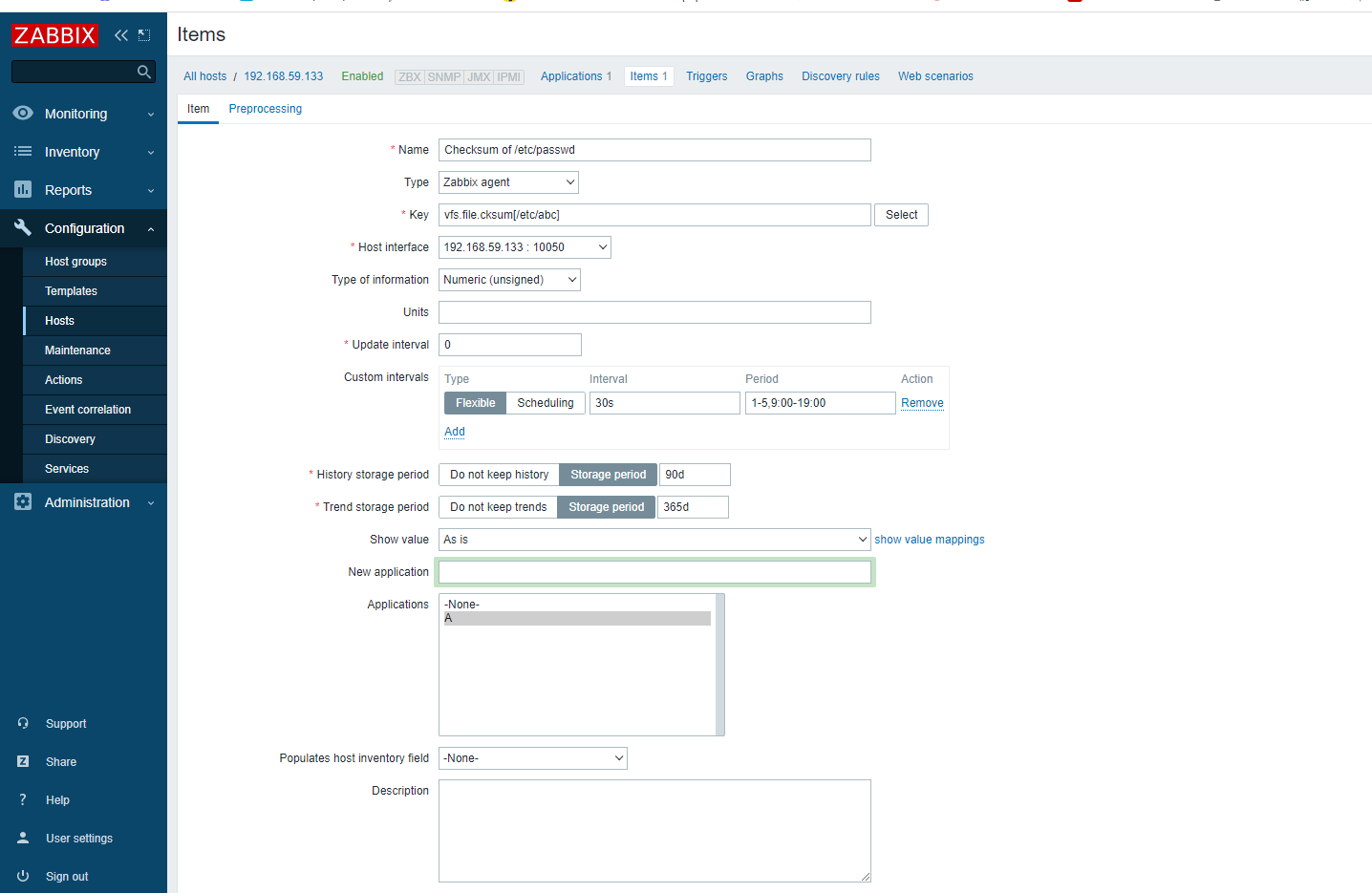The height and width of the screenshot is (893, 1372).
Task: Click the Zabbix logo
Action: pos(54,35)
